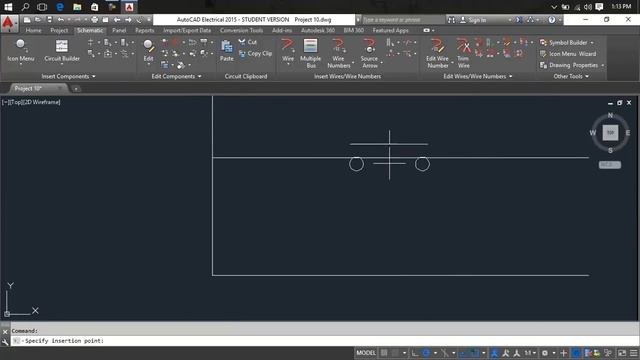Screen dimensions: 640x360
Task: Click the Cut circuit button
Action: pyautogui.click(x=248, y=42)
